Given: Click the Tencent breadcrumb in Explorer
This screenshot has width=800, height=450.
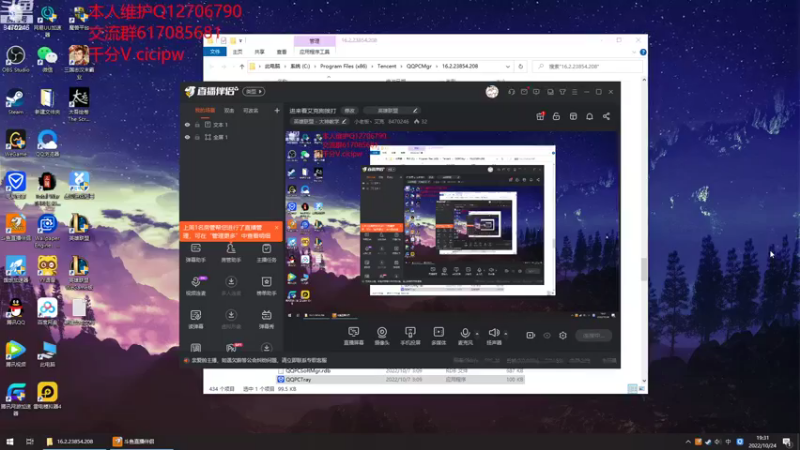Looking at the screenshot, I should tap(387, 66).
